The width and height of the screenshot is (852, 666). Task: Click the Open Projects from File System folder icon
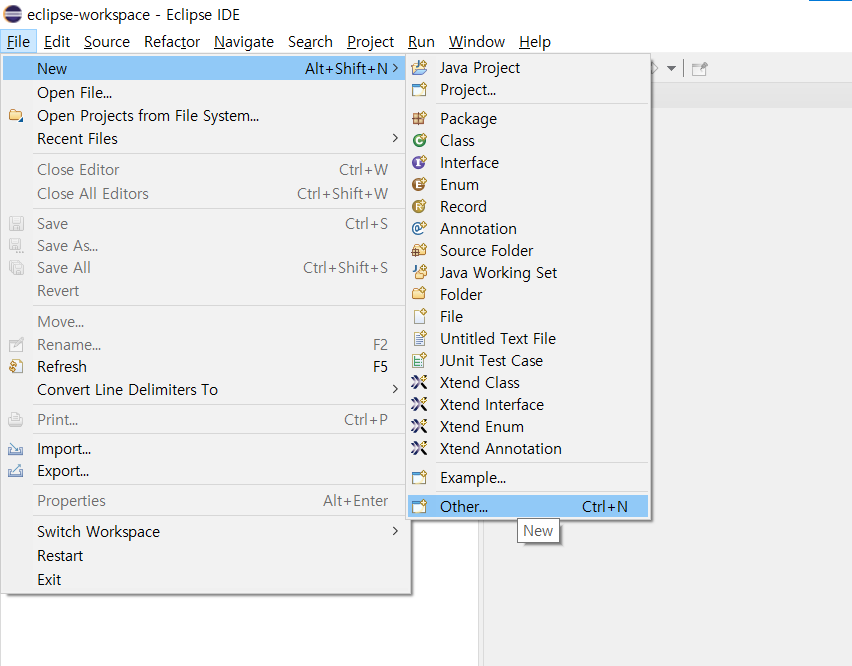[16, 116]
